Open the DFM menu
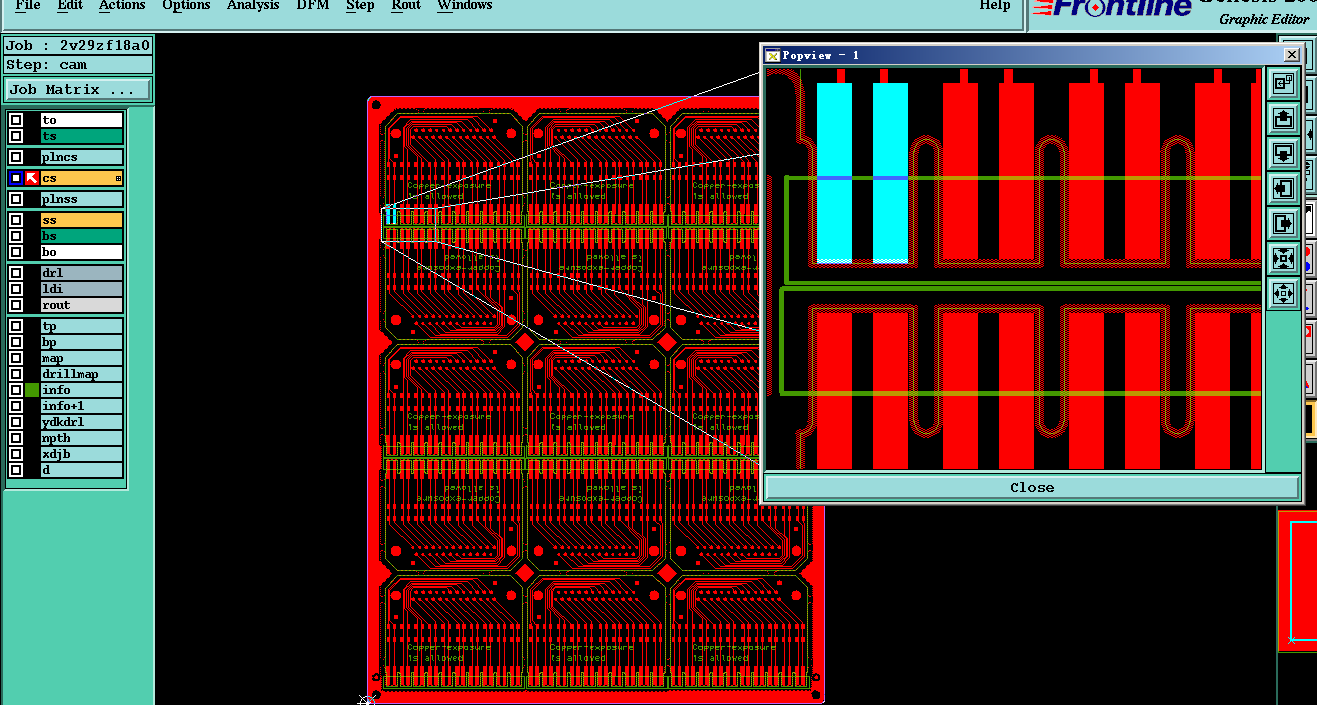 point(313,6)
